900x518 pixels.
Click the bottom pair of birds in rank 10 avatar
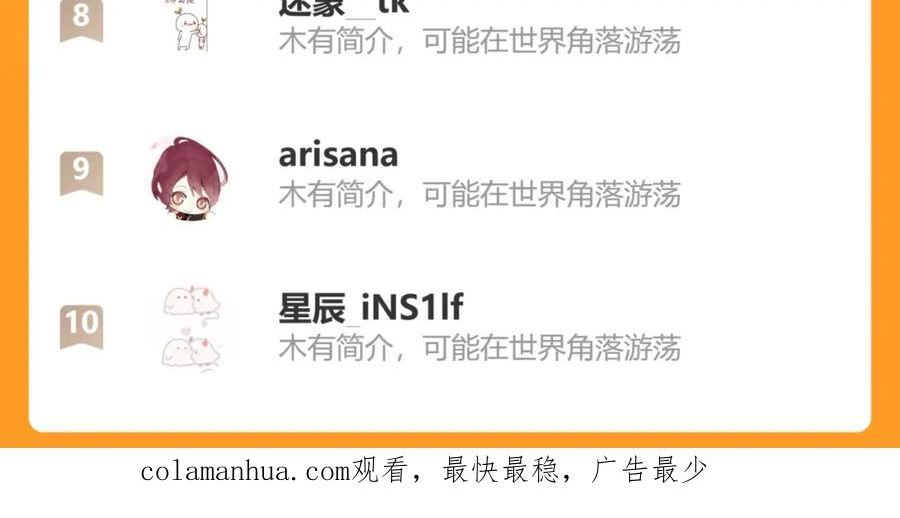pyautogui.click(x=191, y=351)
